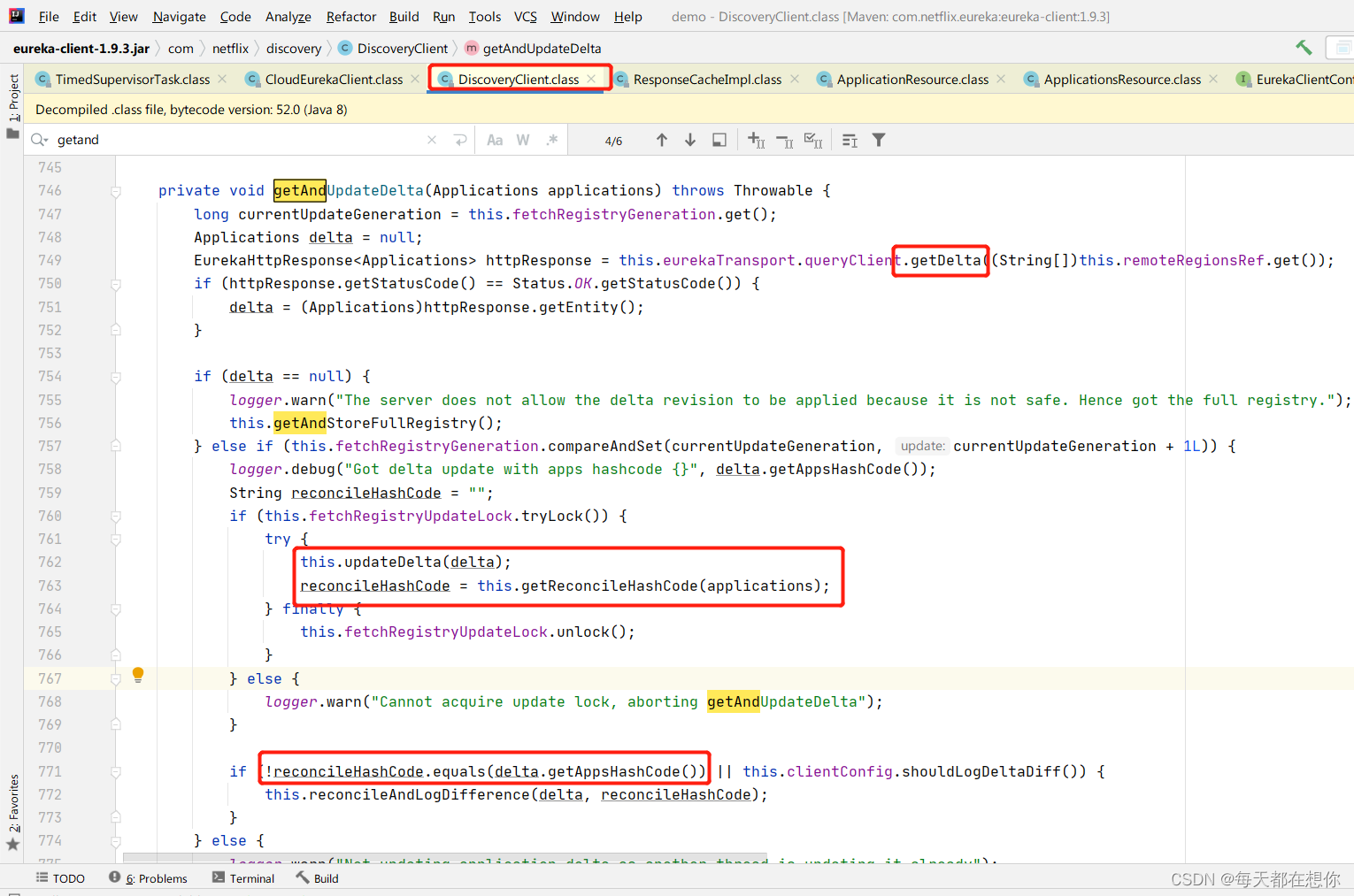The width and height of the screenshot is (1354, 896).
Task: Click DiscoveryClient breadcrumb item
Action: [x=393, y=49]
